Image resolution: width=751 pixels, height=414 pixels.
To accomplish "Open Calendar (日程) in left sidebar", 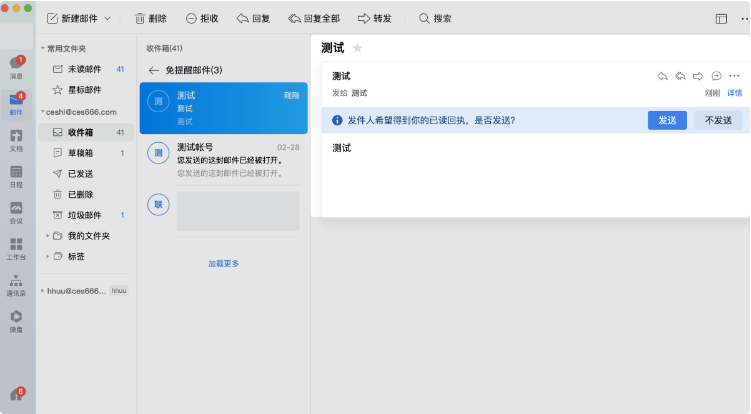I will [x=16, y=175].
